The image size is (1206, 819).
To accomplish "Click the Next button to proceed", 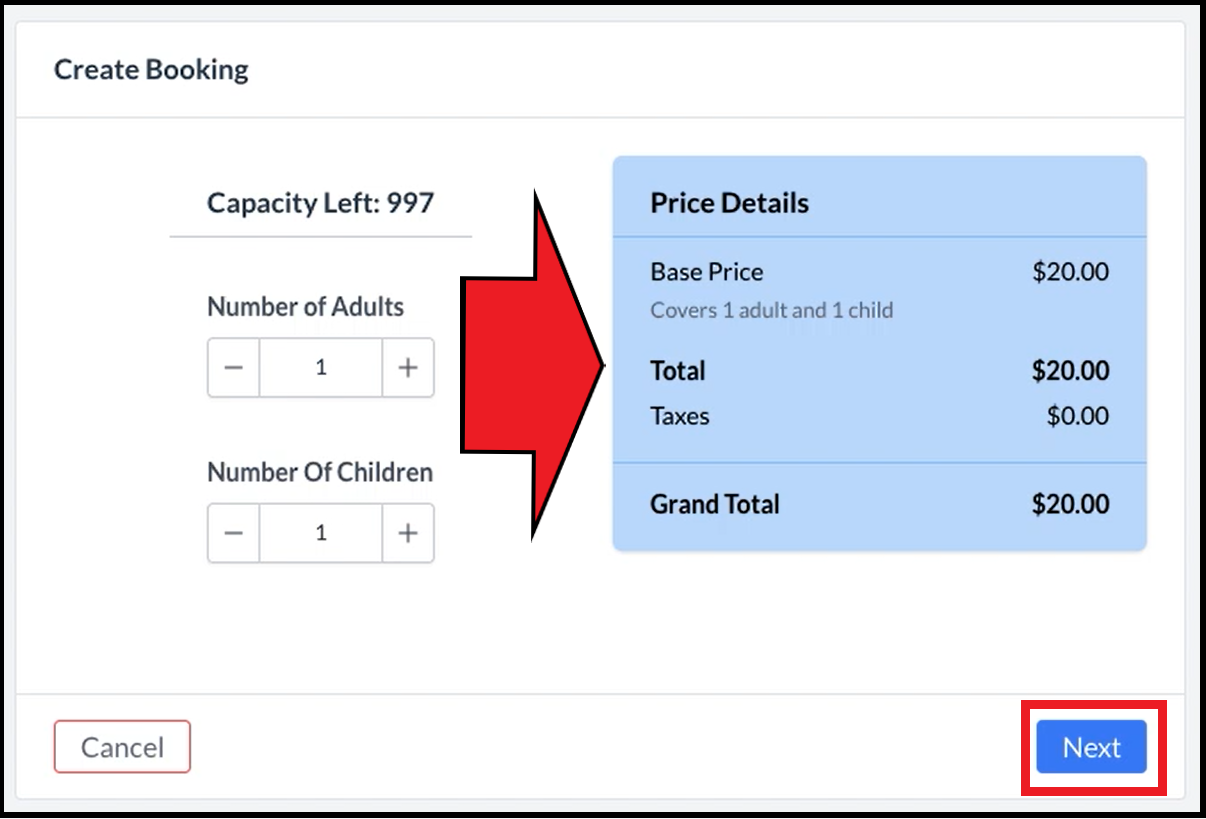I will [x=1090, y=747].
